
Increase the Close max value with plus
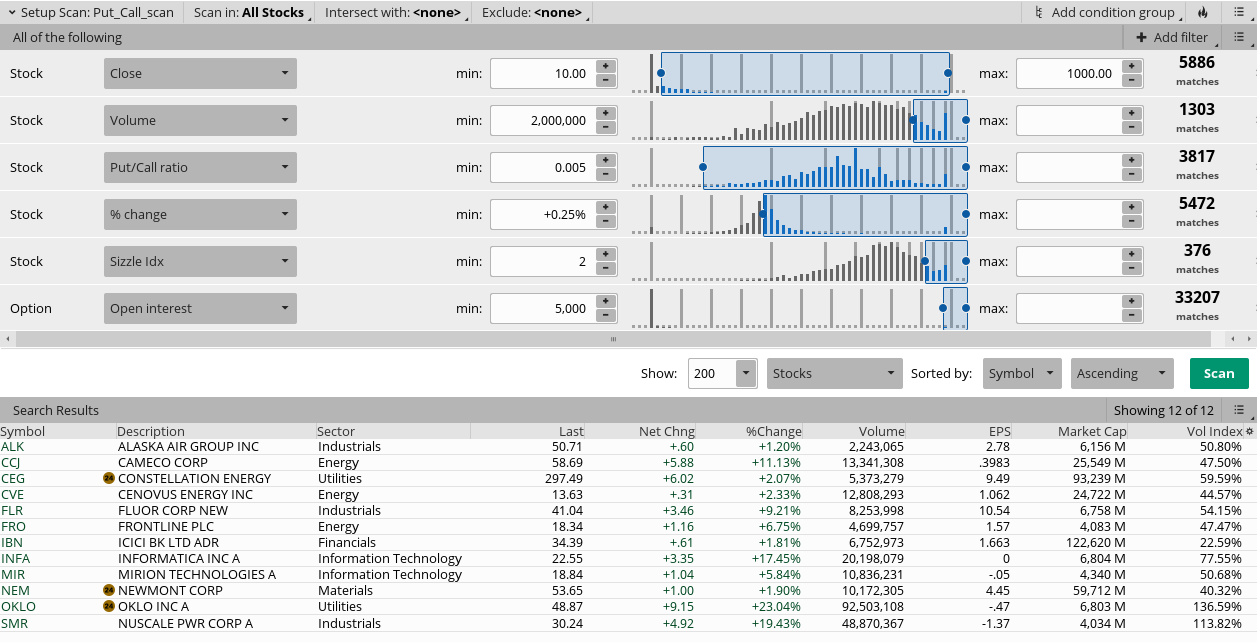(x=1131, y=66)
